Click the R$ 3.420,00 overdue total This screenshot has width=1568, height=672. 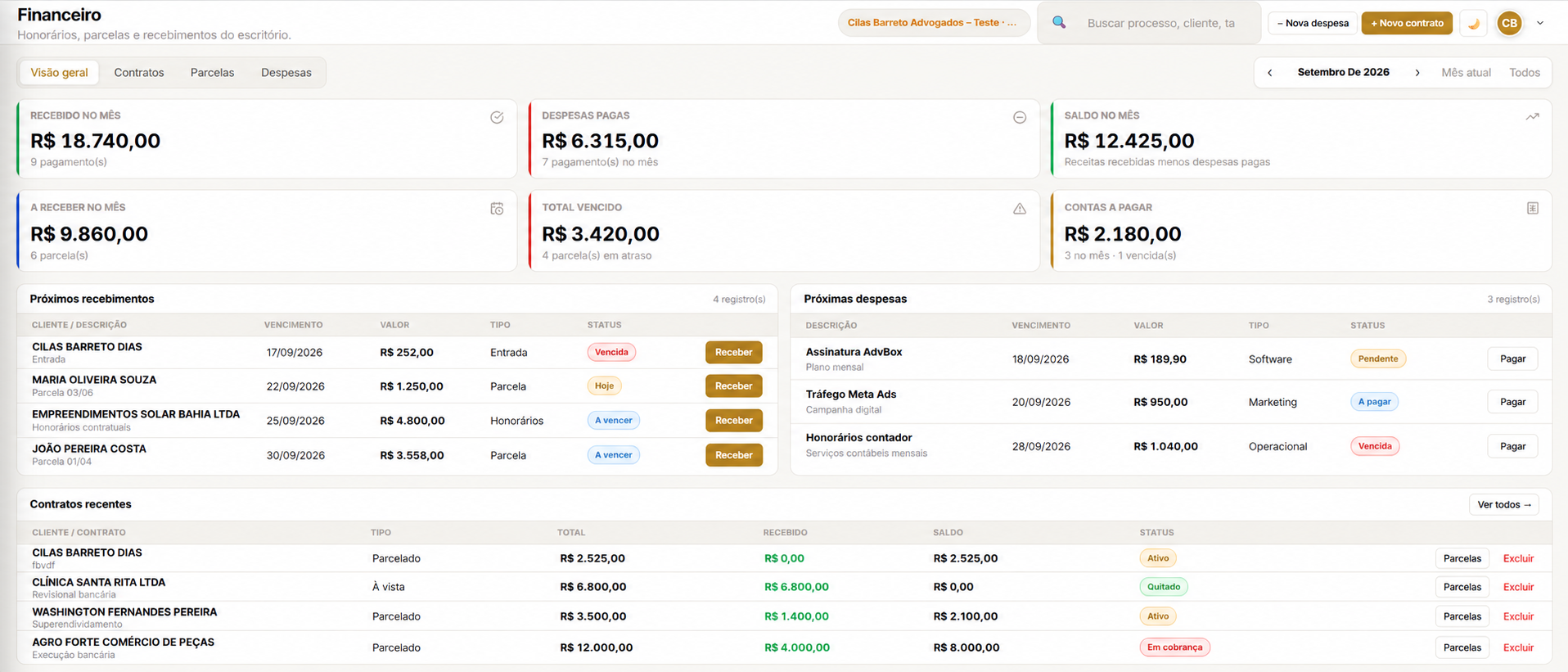[601, 234]
